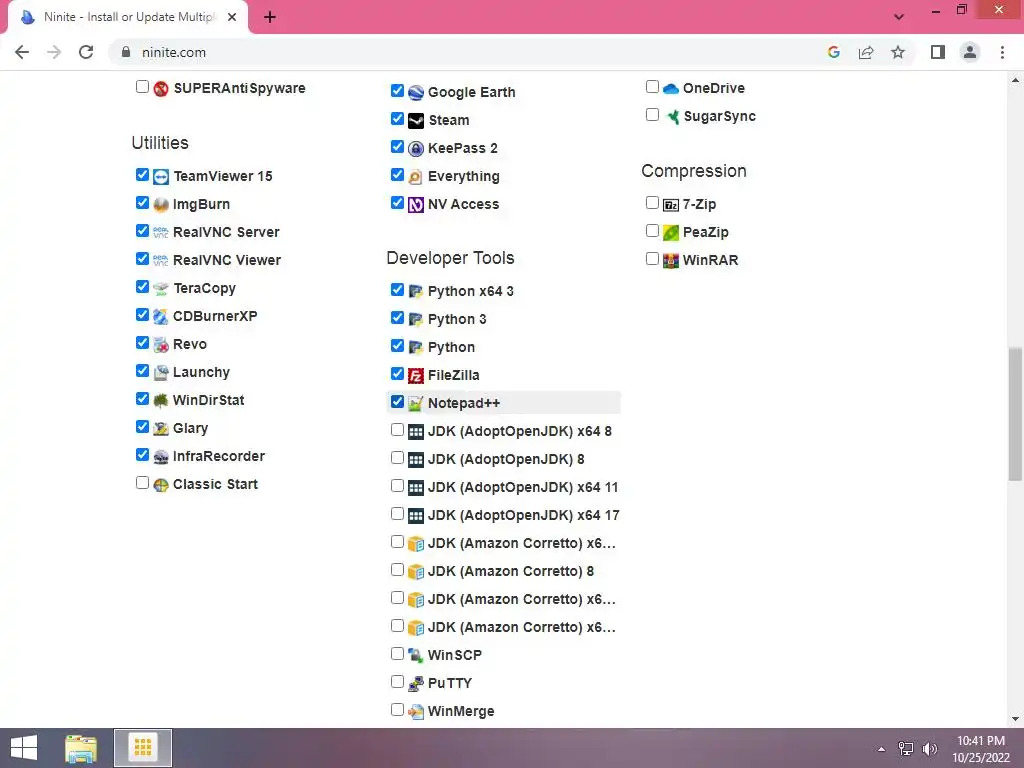Click the taskbar clock showing 10:41 PM
The width and height of the screenshot is (1024, 768).
click(x=981, y=749)
